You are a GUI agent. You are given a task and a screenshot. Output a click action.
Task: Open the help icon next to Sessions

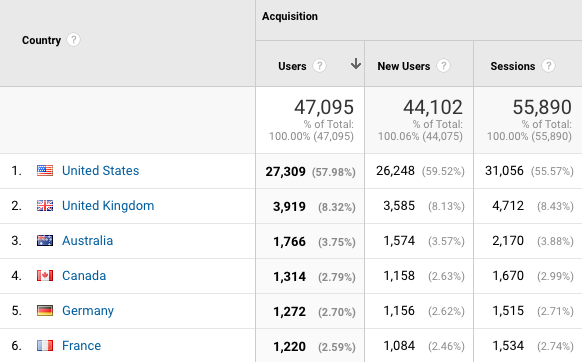tap(548, 66)
